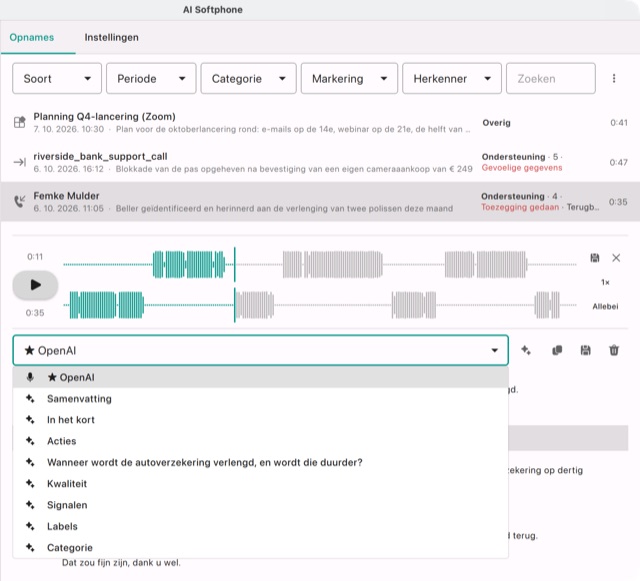Click the sparkle icon beside Kwaliteit
This screenshot has height=581, width=640.
pyautogui.click(x=30, y=483)
